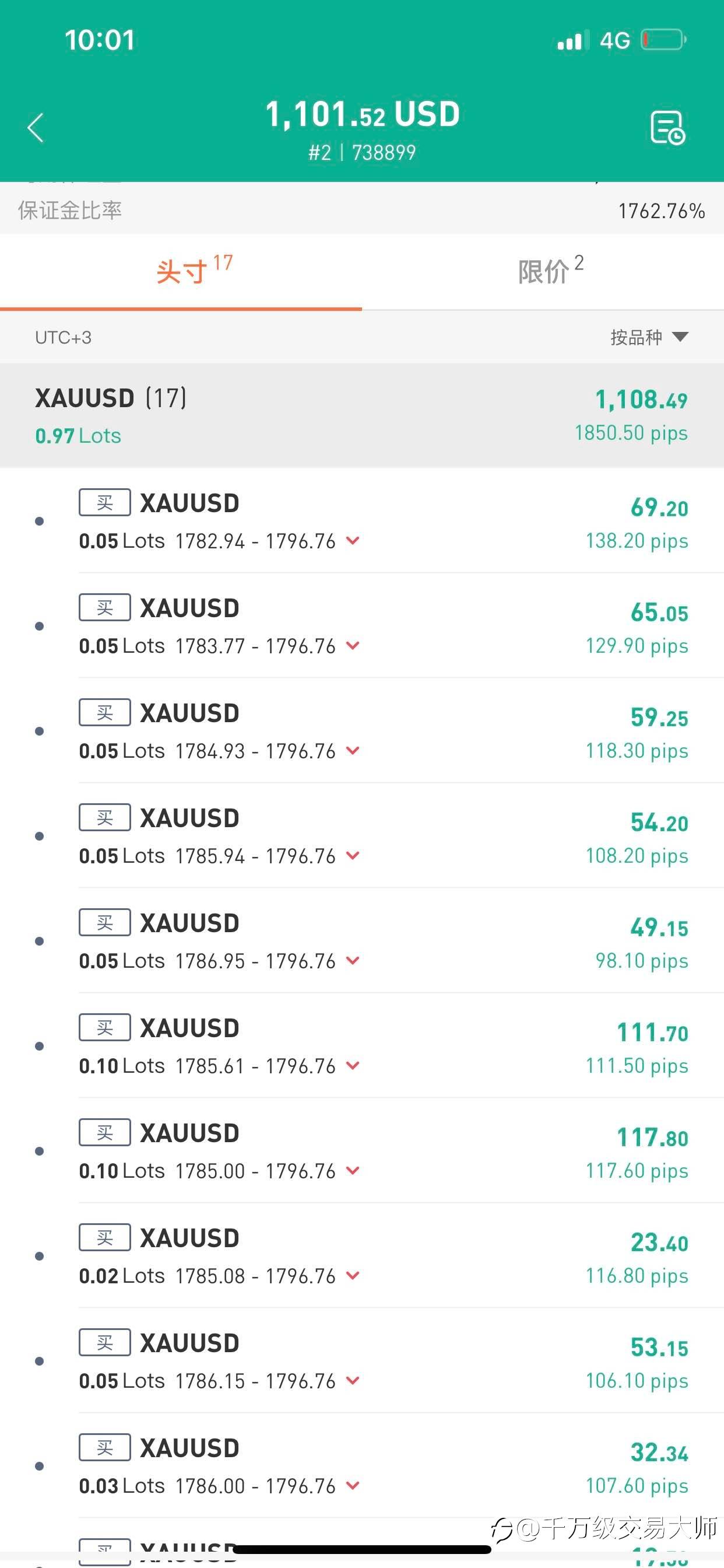This screenshot has width=724, height=1568.
Task: Expand the 1785.00 position red chevron
Action: tap(352, 1170)
